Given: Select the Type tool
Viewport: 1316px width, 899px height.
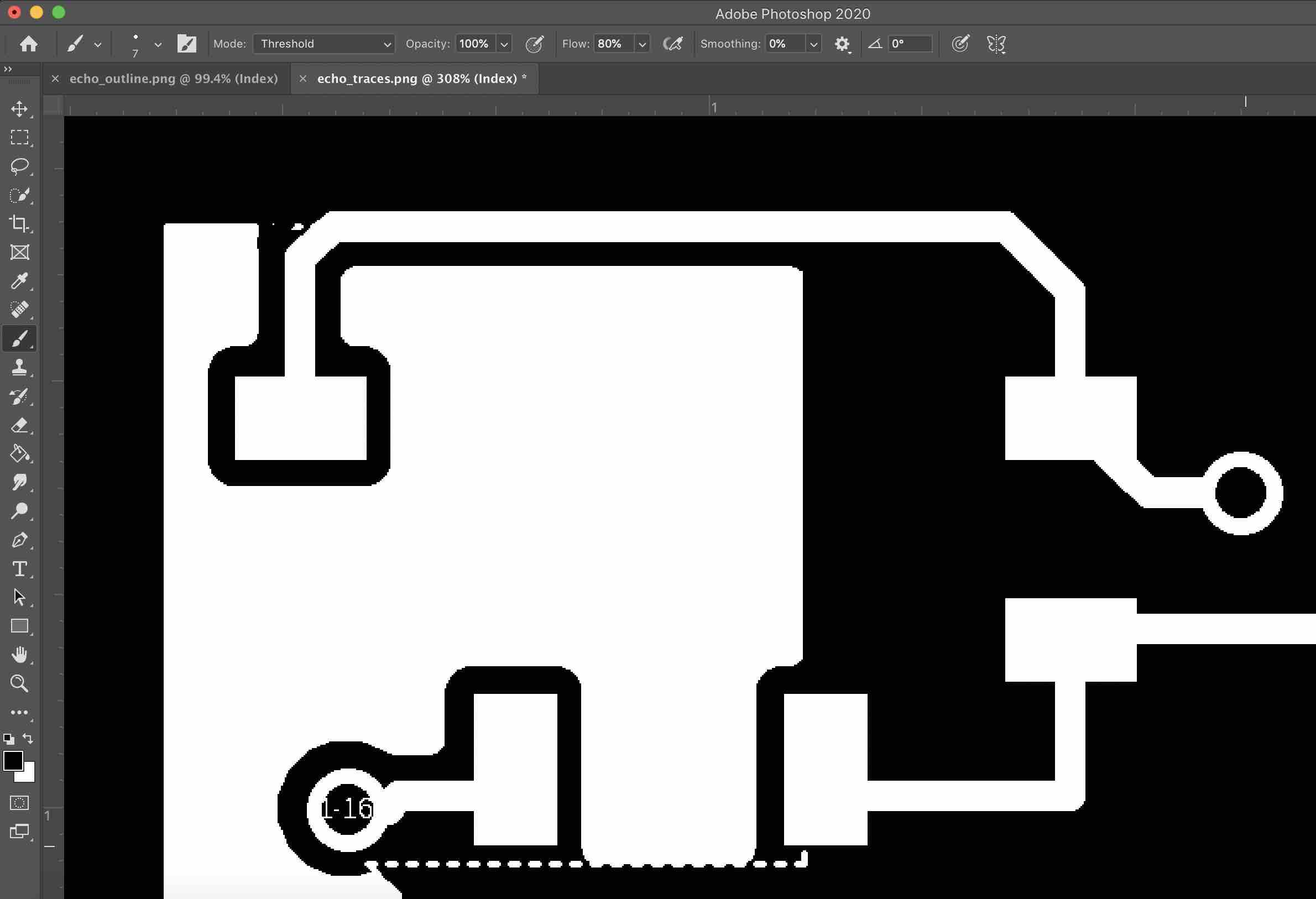Looking at the screenshot, I should 20,569.
